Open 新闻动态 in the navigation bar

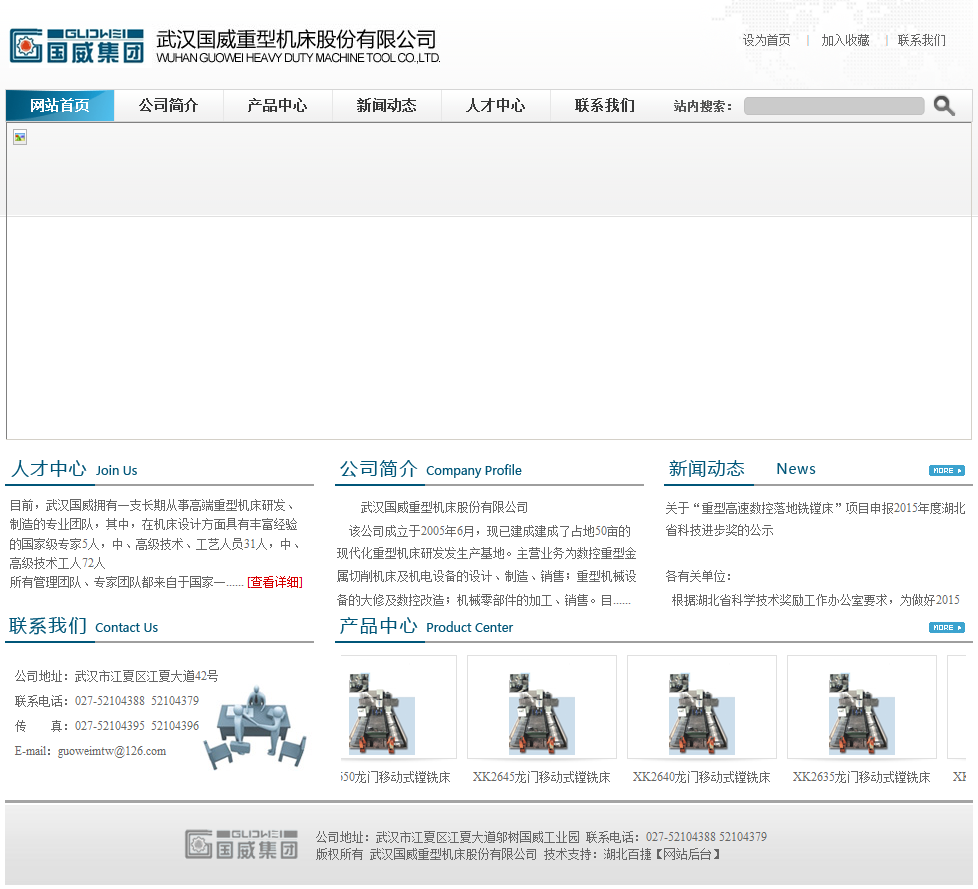pyautogui.click(x=386, y=106)
